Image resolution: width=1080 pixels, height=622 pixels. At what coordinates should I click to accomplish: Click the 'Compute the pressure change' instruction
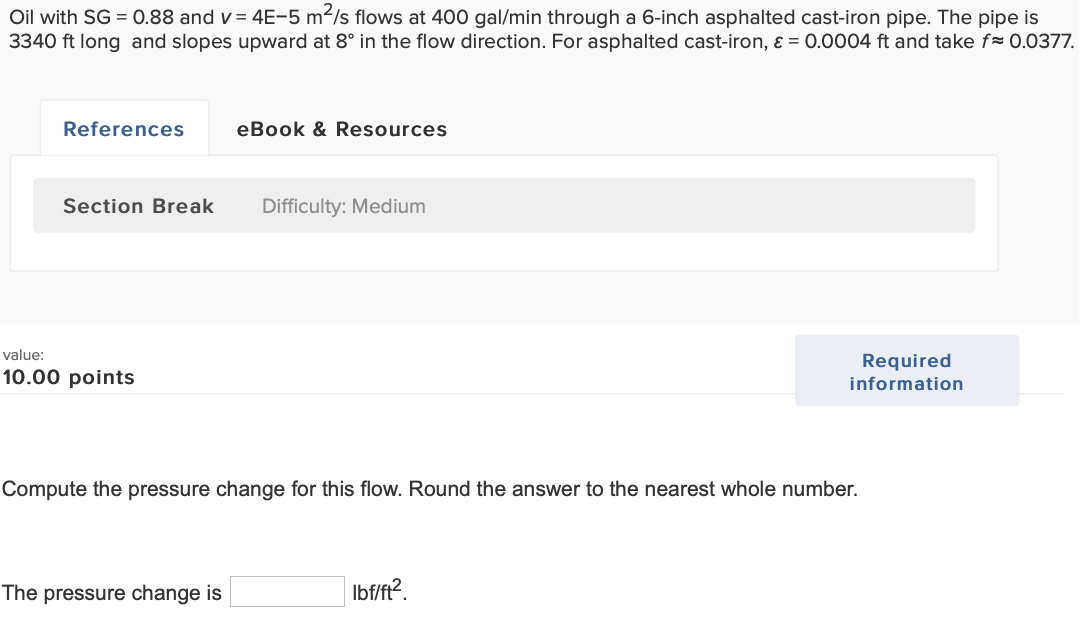(x=430, y=489)
